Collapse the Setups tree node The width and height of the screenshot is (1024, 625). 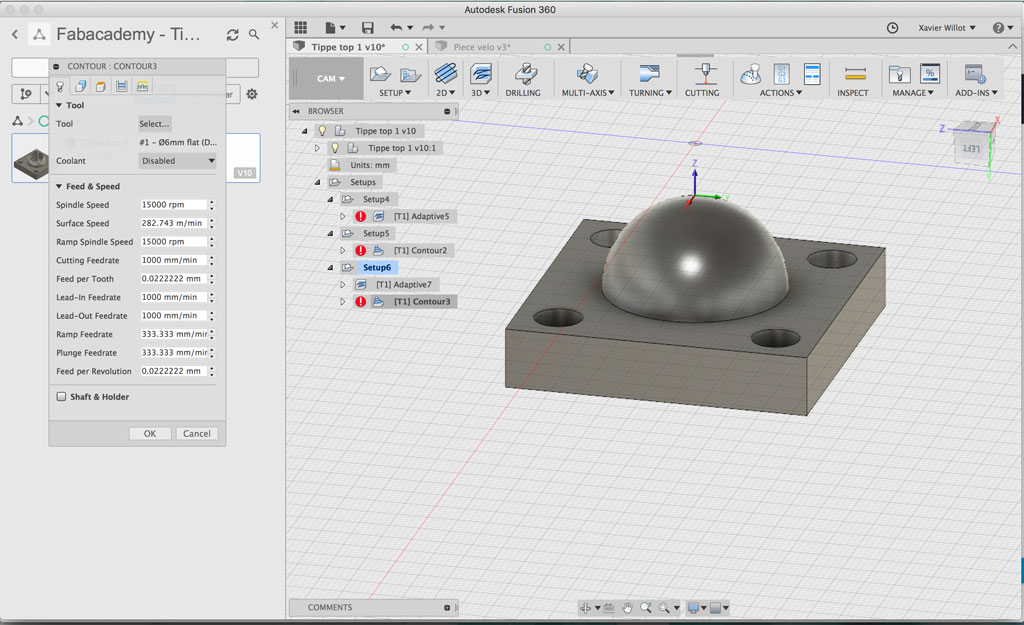(317, 182)
